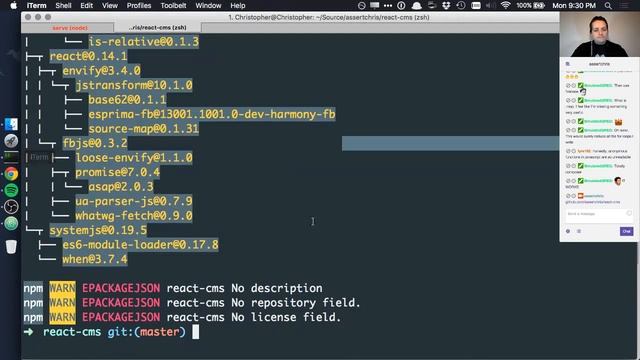Screen dimensions: 640x360
Task: Open the Time Machine menu bar icon
Action: pyautogui.click(x=461, y=5)
